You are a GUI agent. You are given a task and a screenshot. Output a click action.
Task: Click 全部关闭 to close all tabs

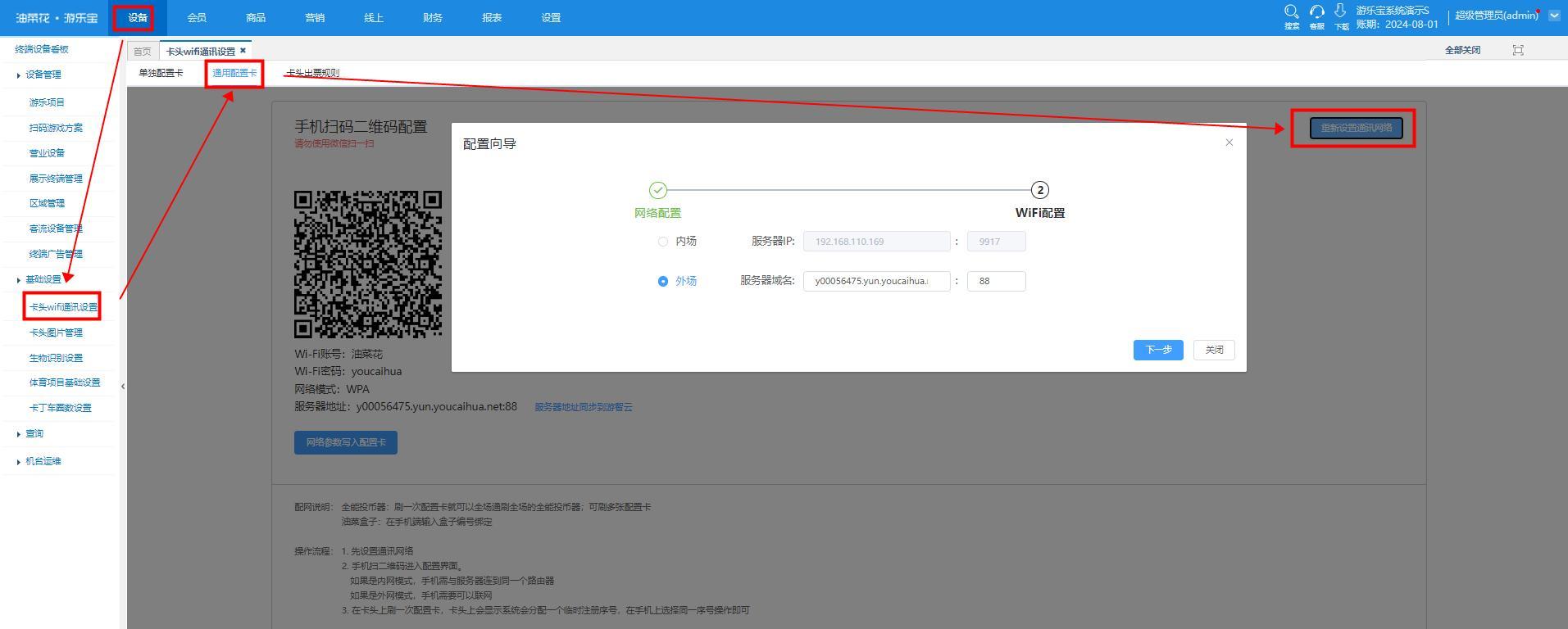(1462, 50)
